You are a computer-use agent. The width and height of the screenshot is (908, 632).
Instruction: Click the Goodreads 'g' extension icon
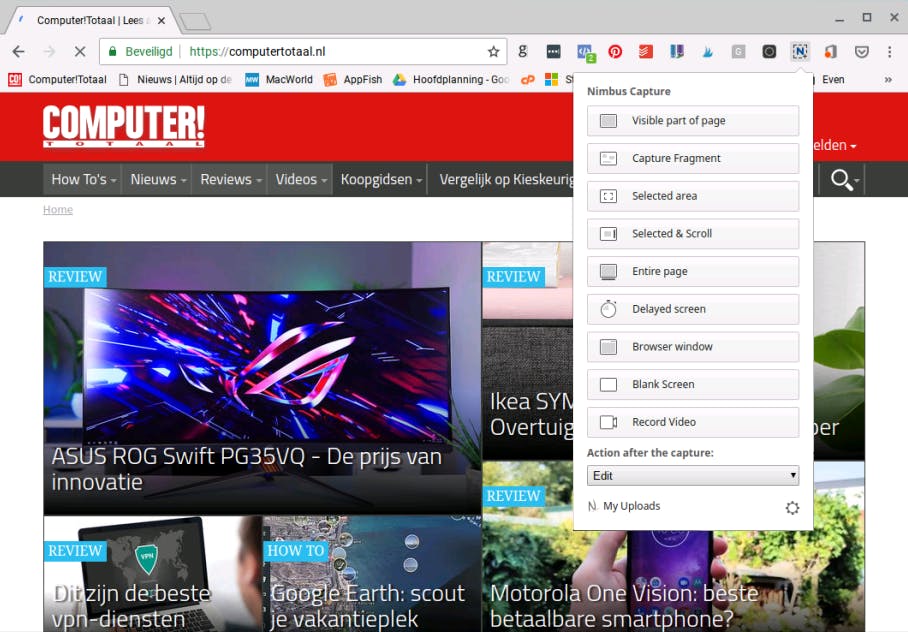click(522, 52)
